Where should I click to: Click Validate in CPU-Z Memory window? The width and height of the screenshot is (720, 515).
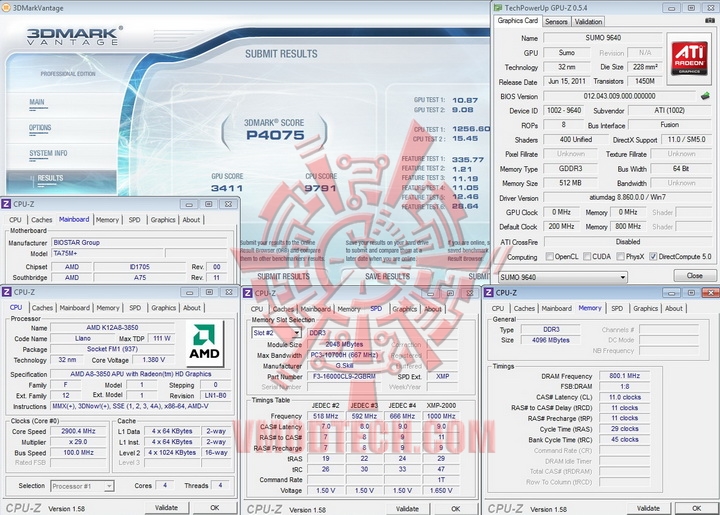pos(648,508)
